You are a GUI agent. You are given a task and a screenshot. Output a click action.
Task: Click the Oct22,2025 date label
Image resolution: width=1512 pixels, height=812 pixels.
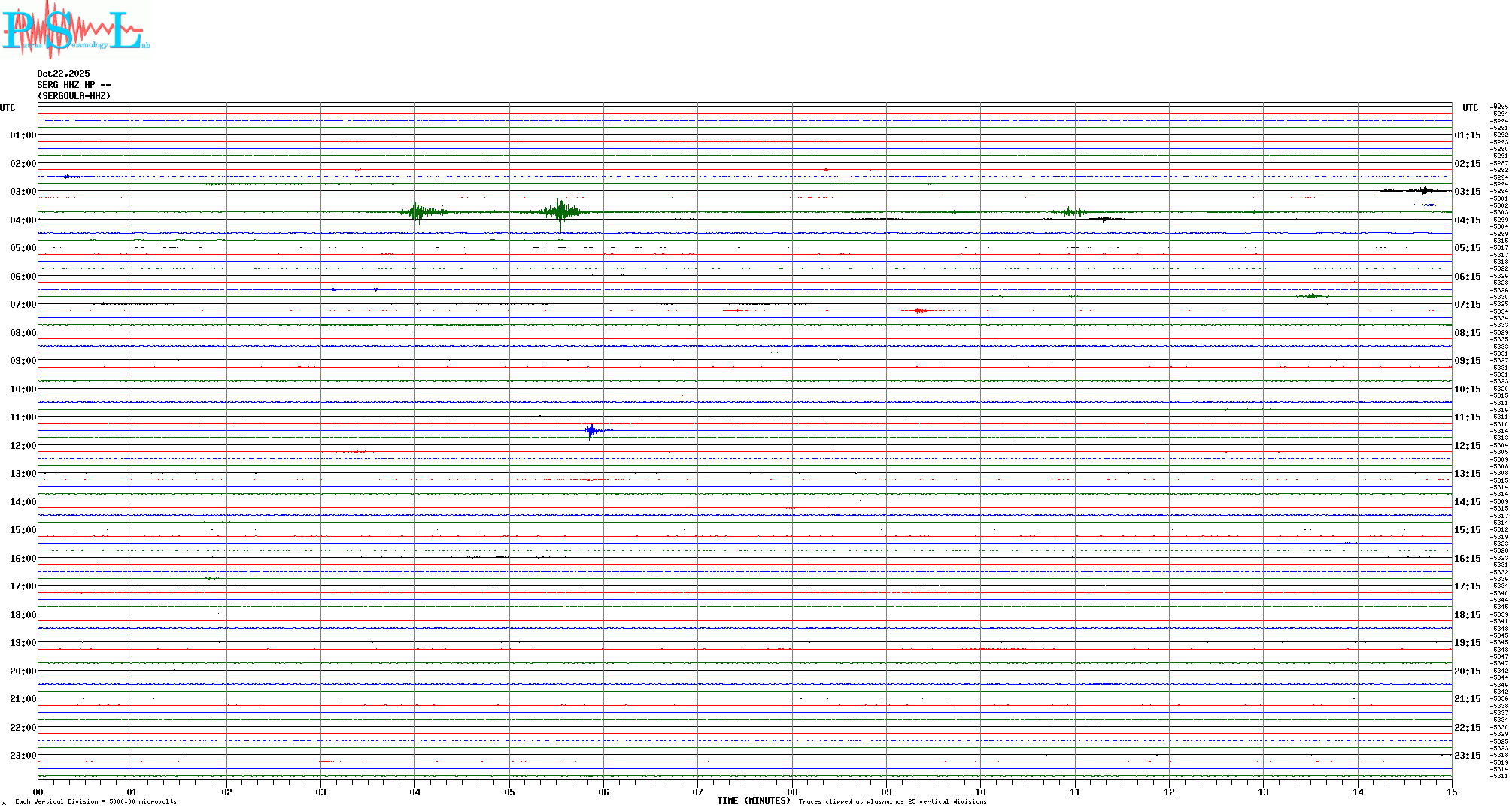[x=63, y=74]
